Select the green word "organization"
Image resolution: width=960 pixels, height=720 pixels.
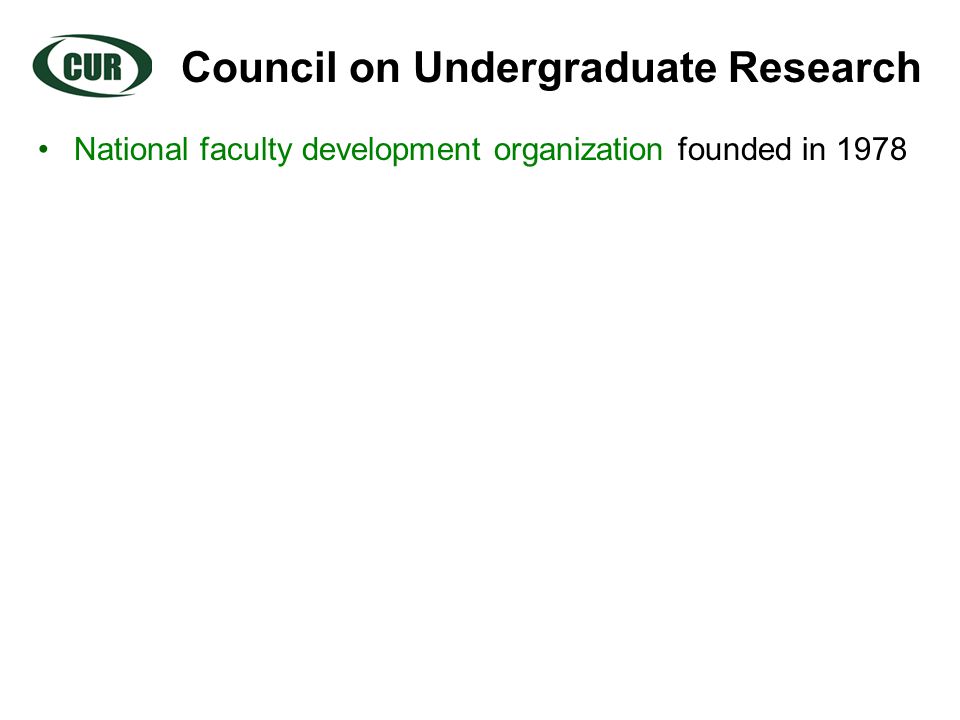578,151
